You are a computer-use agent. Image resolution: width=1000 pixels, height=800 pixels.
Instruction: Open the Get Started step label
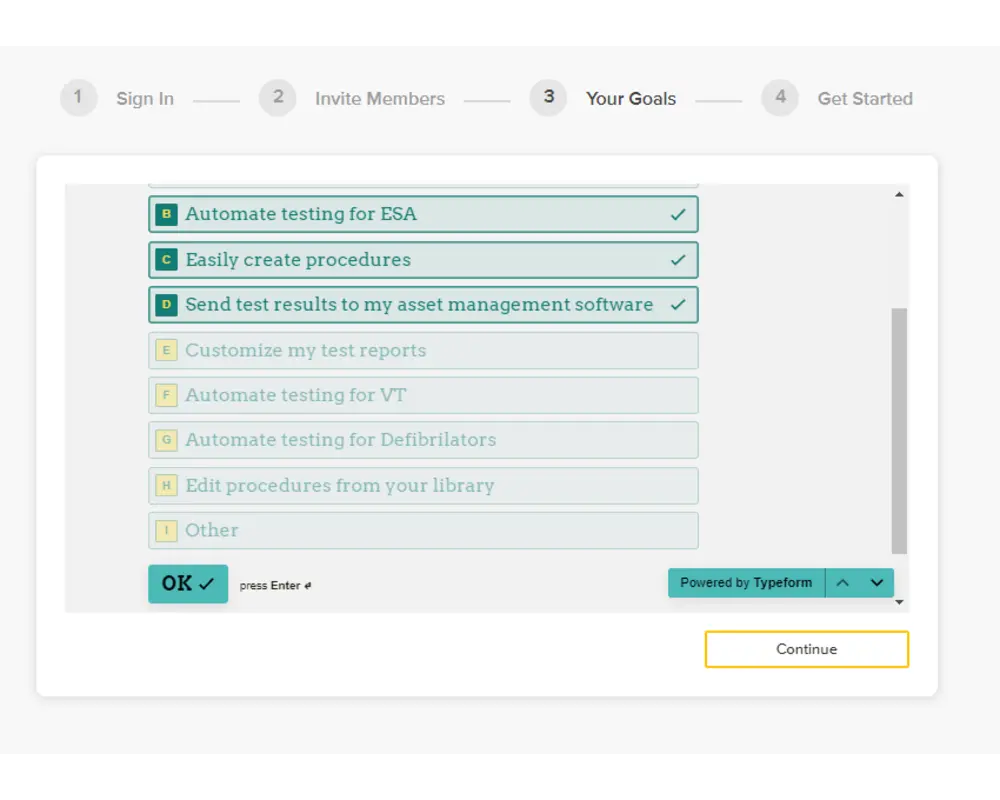click(865, 99)
